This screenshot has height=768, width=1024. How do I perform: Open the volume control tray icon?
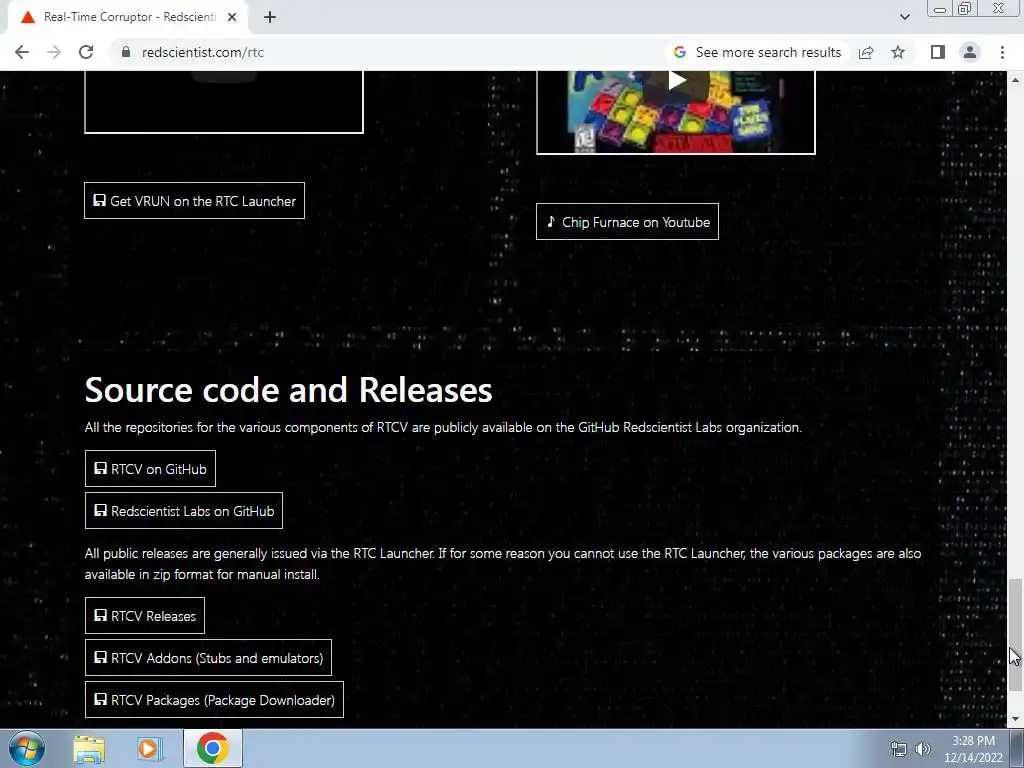pyautogui.click(x=922, y=749)
